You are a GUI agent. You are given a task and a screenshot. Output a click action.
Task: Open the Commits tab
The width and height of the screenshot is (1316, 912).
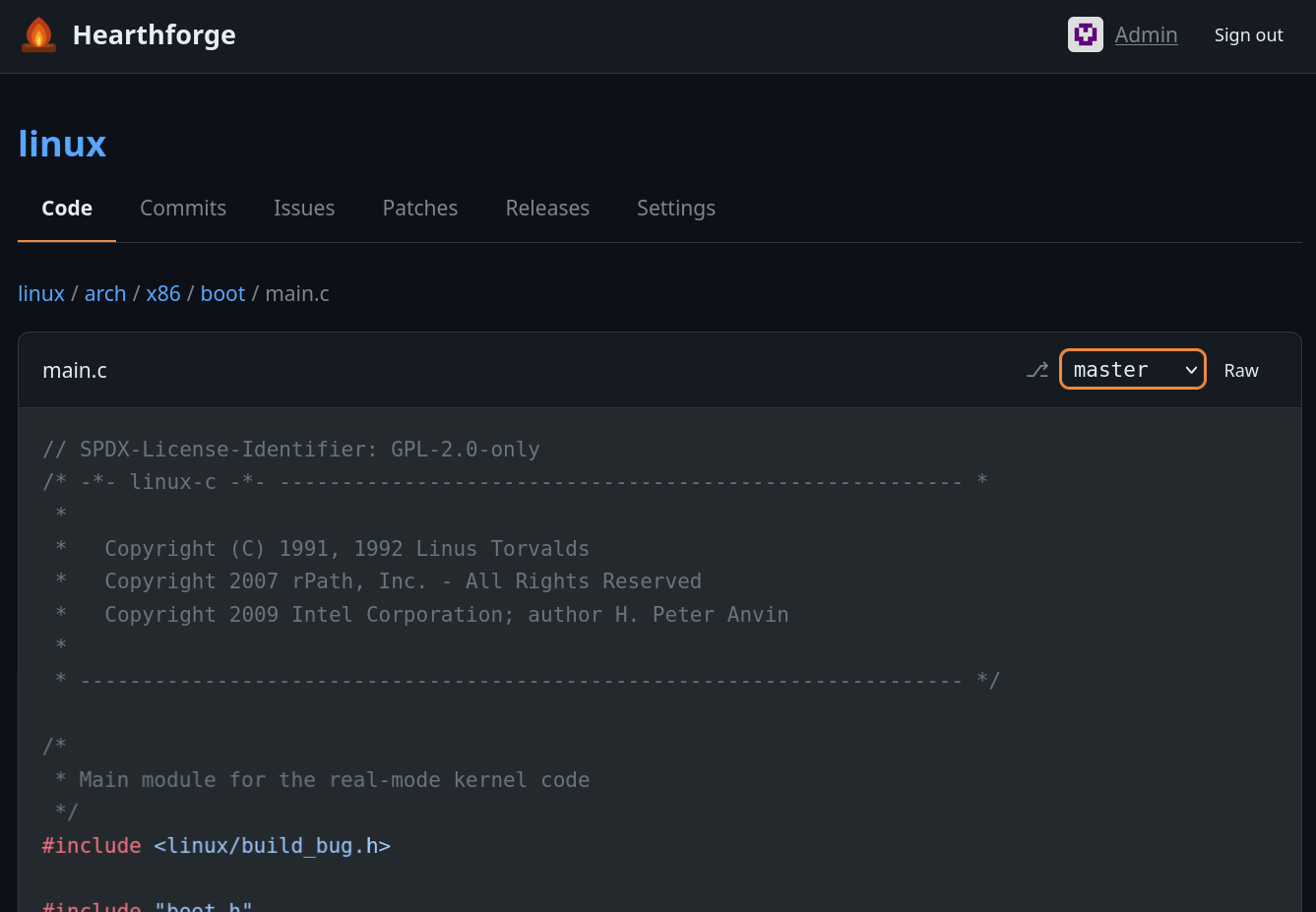pyautogui.click(x=183, y=208)
